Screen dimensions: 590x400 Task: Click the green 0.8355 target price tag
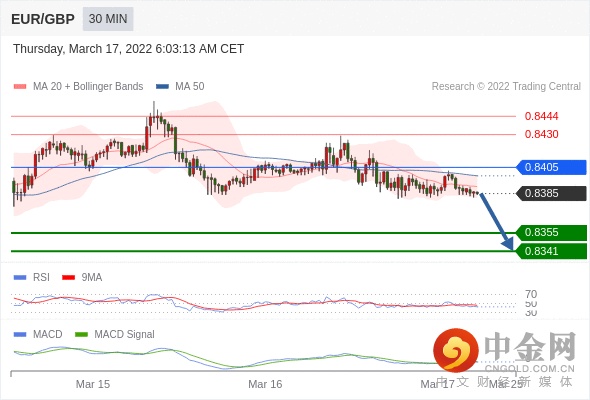551,233
